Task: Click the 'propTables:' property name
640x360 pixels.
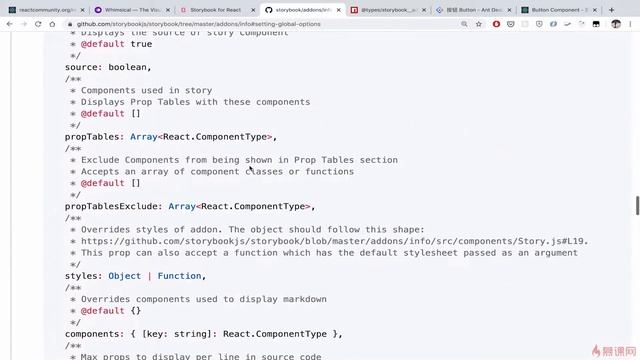Action: [x=94, y=137]
